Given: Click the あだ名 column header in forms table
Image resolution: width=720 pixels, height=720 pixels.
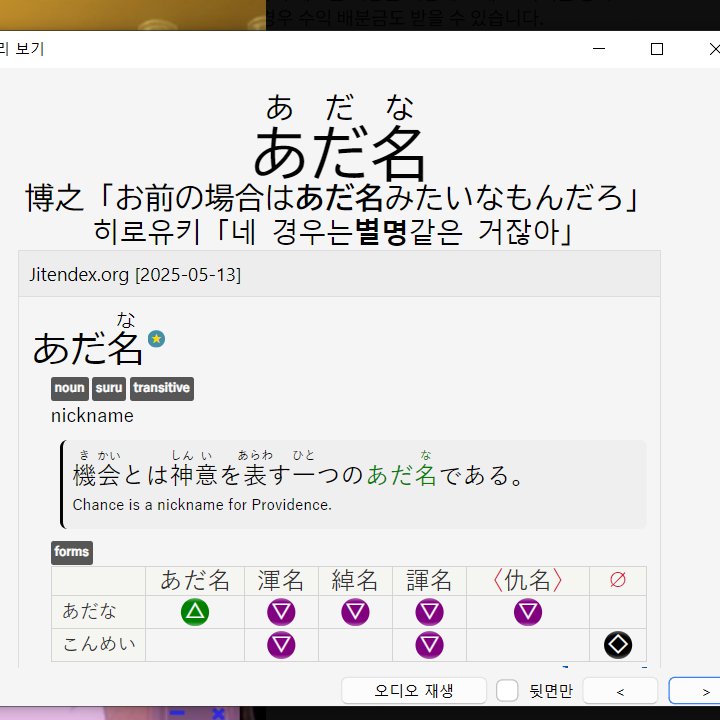Looking at the screenshot, I should coord(195,580).
